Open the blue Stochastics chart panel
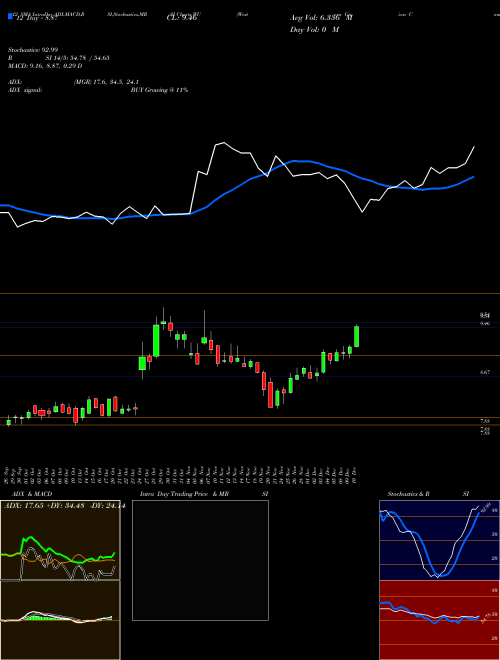The height and width of the screenshot is (660, 500). [x=439, y=540]
